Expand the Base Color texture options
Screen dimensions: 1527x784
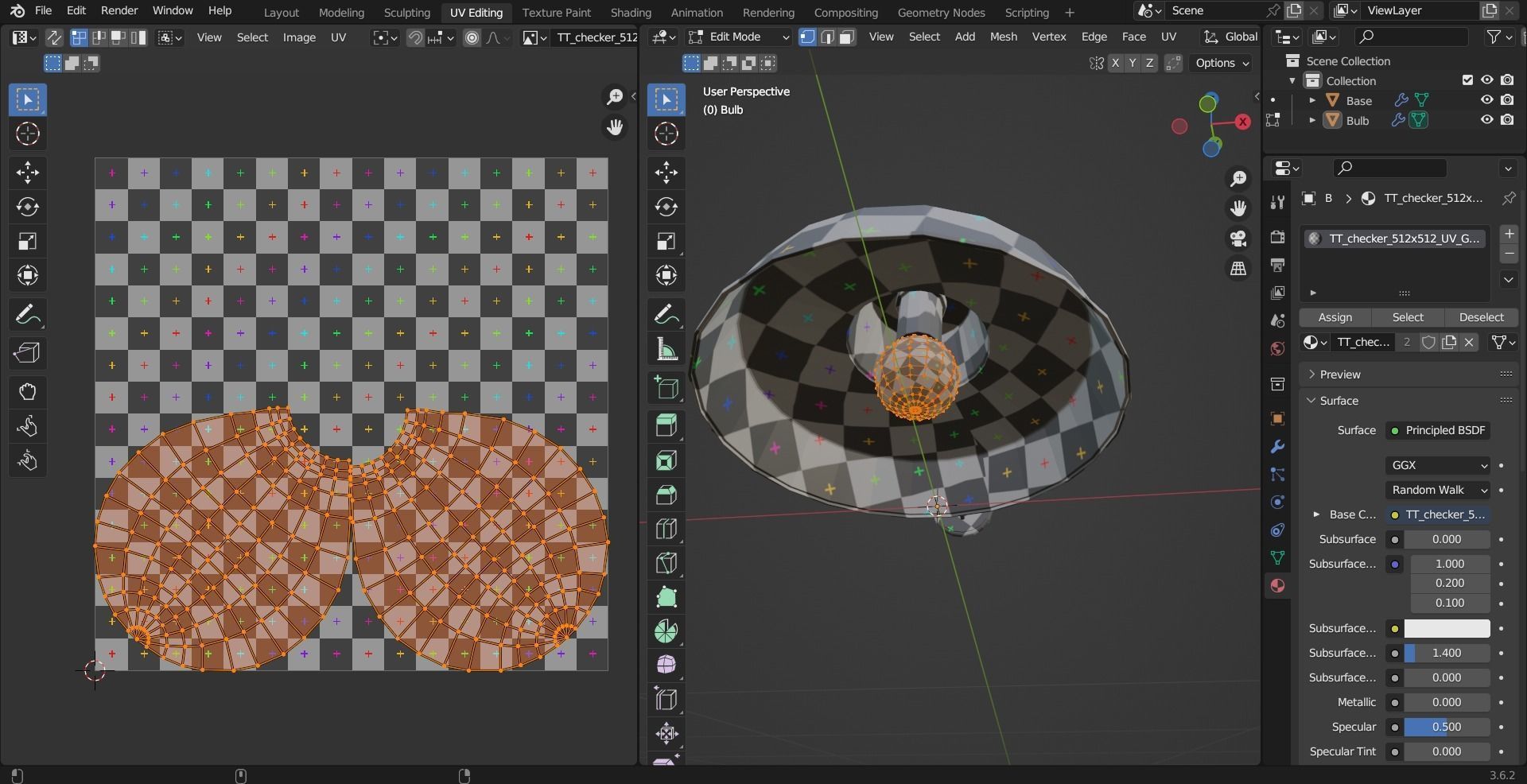pos(1316,514)
